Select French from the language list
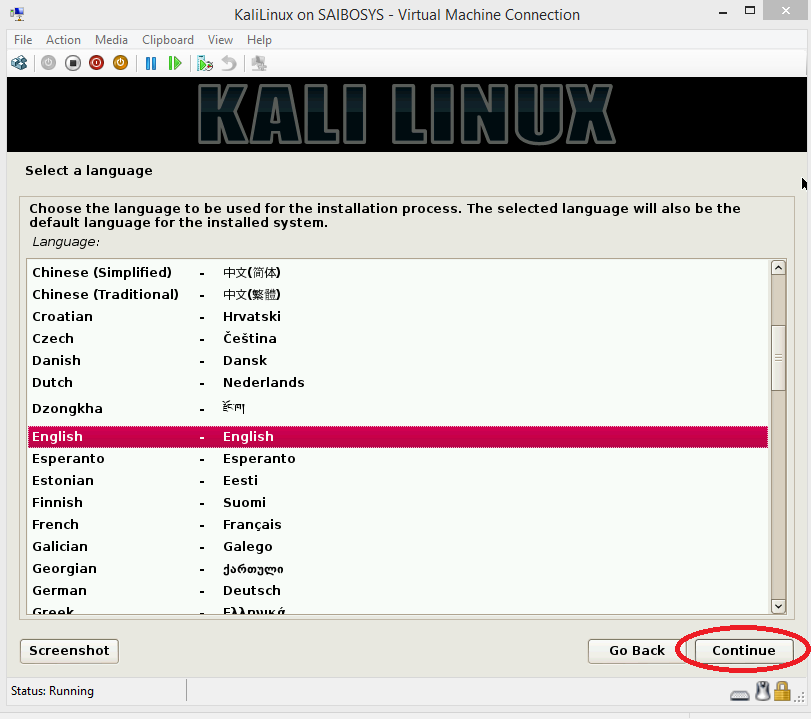 pos(398,525)
